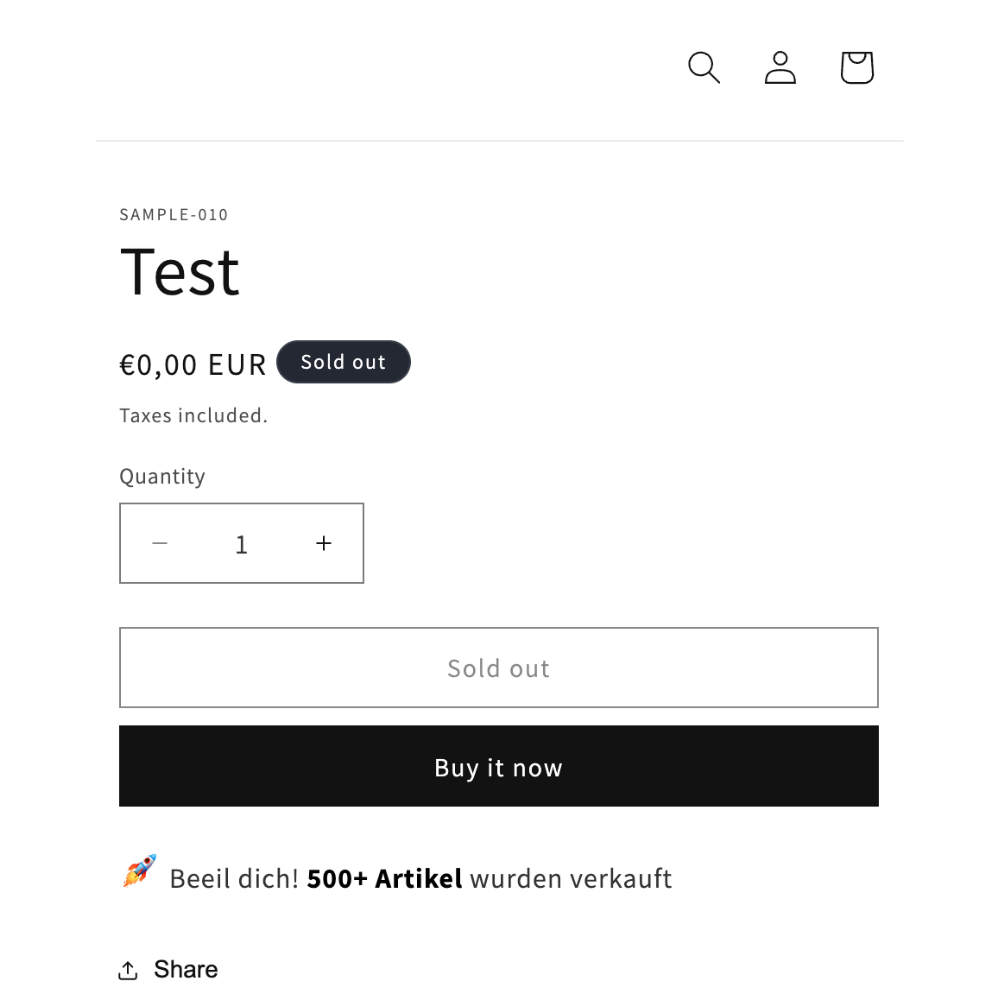This screenshot has width=1000, height=1000.
Task: Open the account login icon
Action: click(780, 68)
